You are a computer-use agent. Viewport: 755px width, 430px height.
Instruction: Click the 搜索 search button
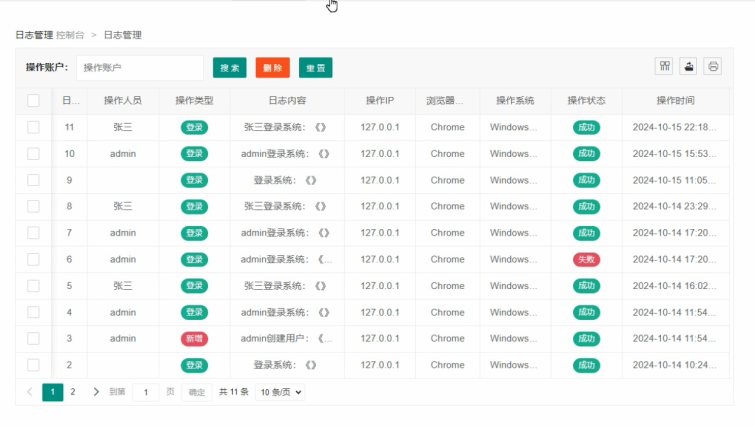(230, 68)
